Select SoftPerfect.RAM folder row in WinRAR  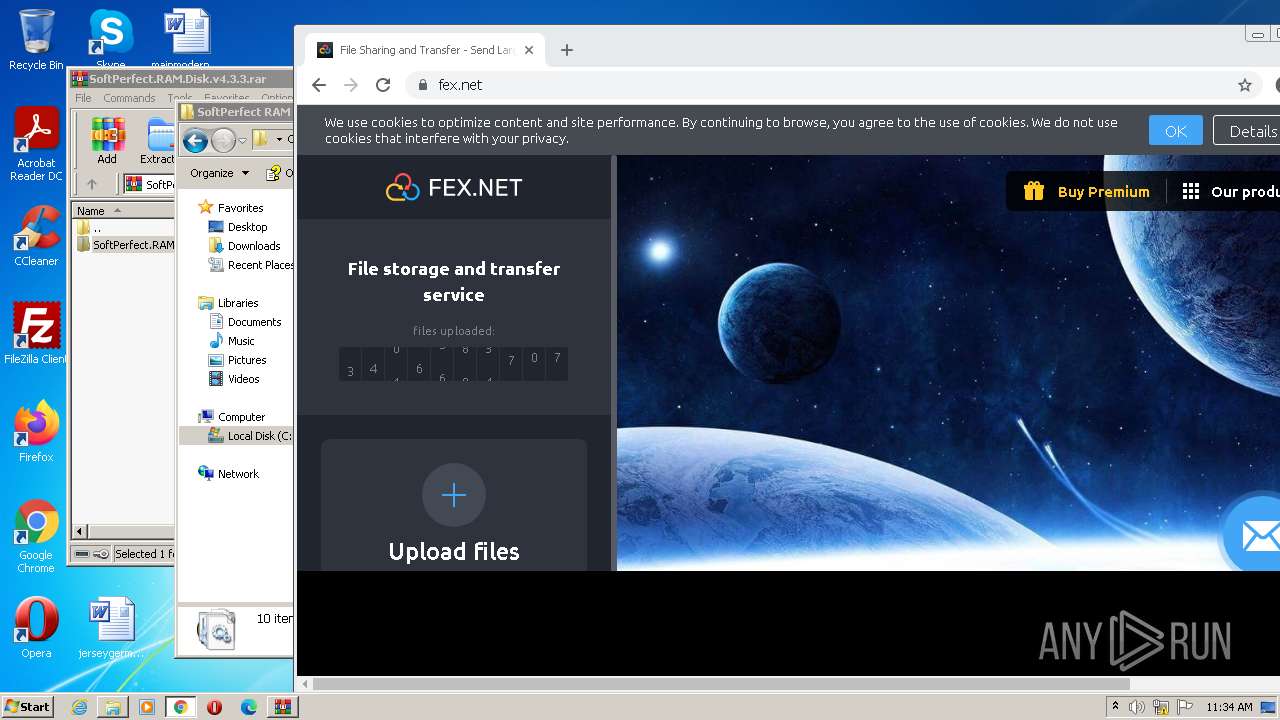click(124, 245)
